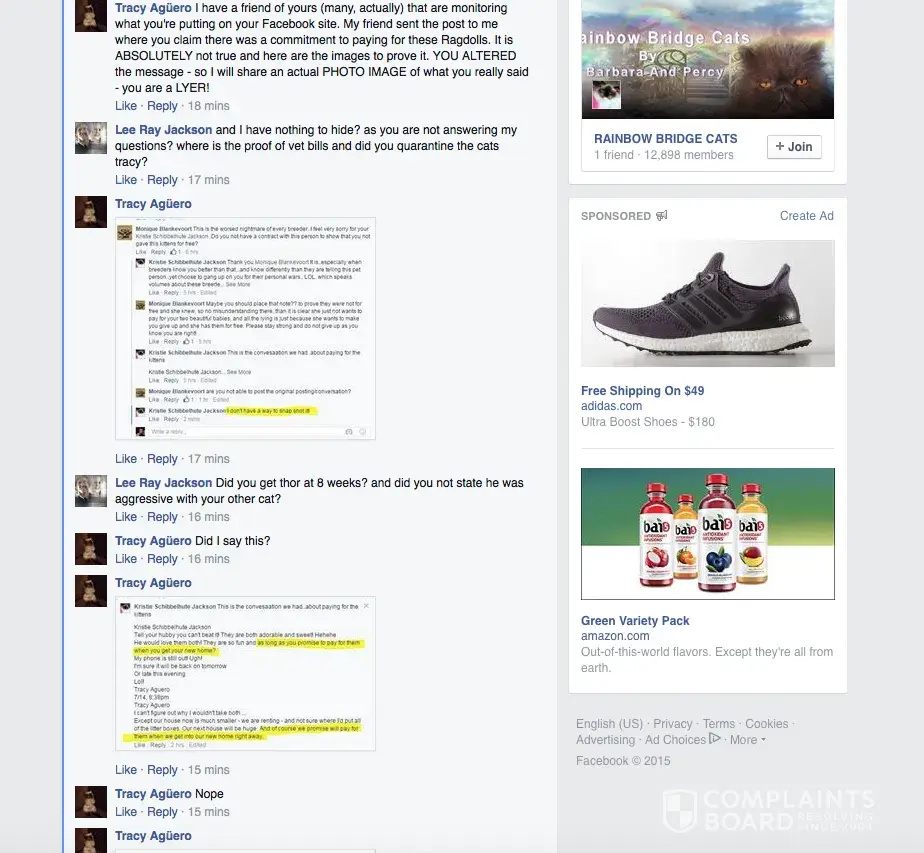Select English (US) language link
Image resolution: width=924 pixels, height=853 pixels.
tap(609, 723)
